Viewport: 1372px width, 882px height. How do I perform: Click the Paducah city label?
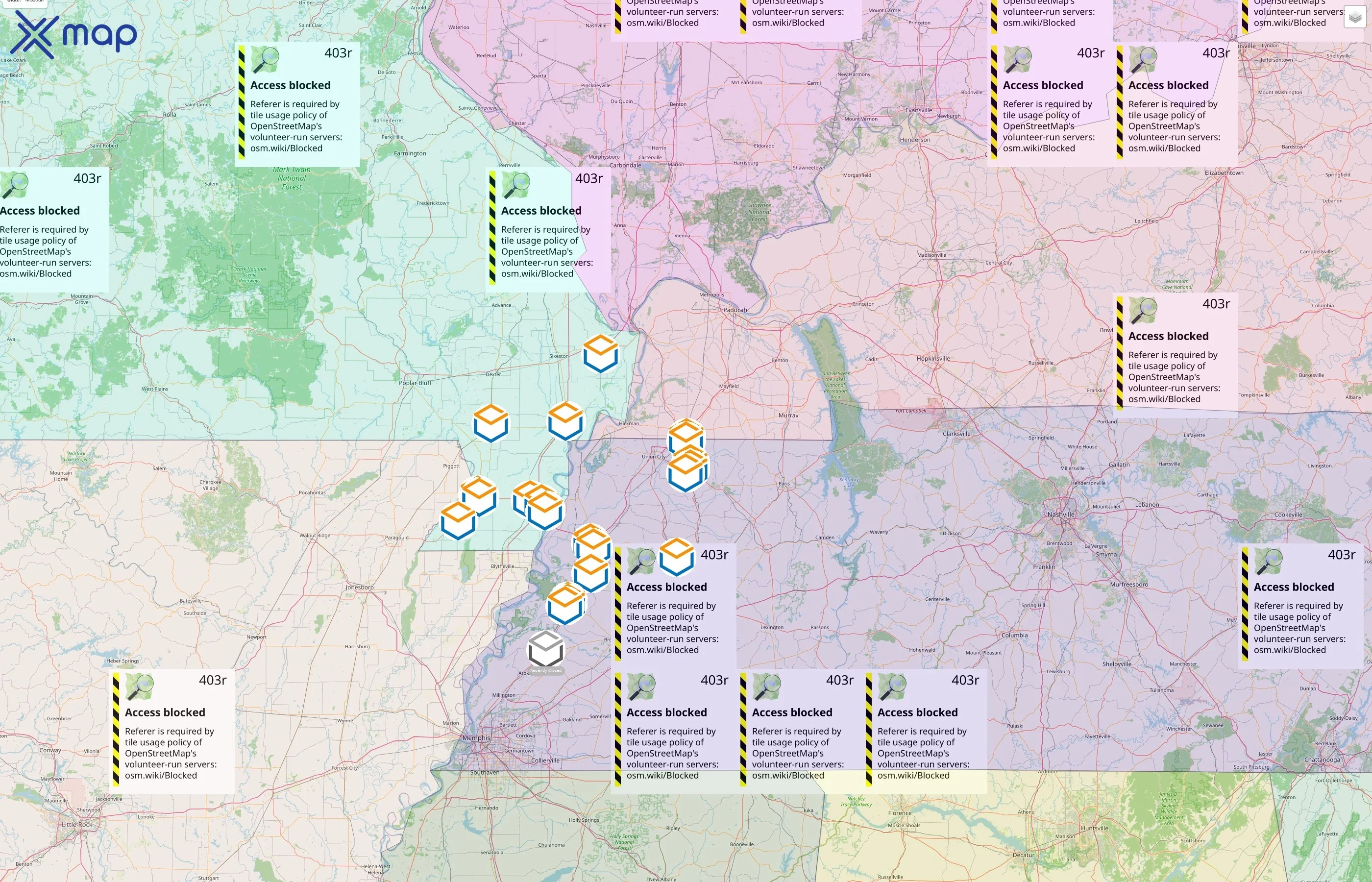(x=735, y=310)
